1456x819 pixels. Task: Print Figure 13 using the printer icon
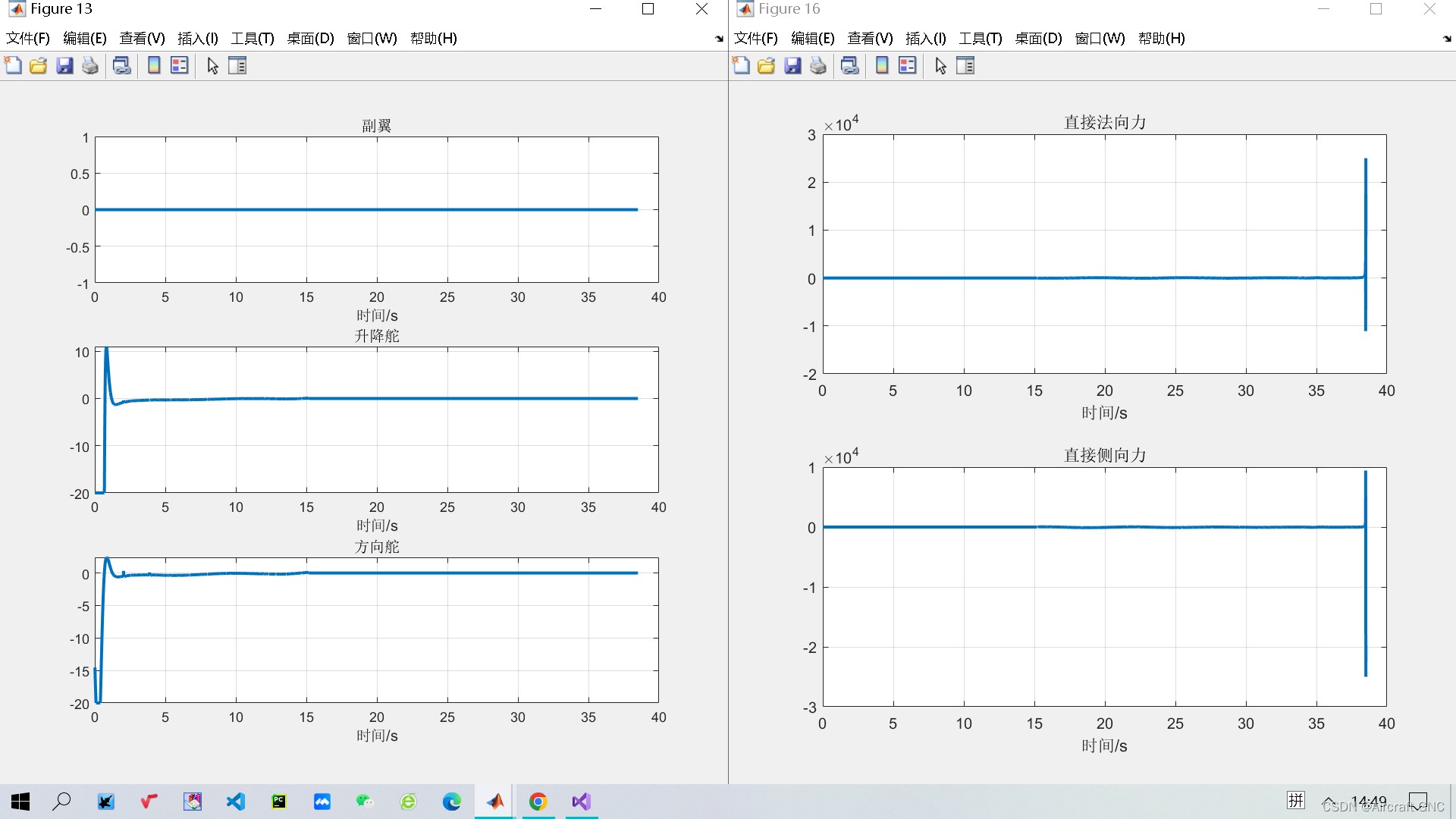pyautogui.click(x=90, y=66)
